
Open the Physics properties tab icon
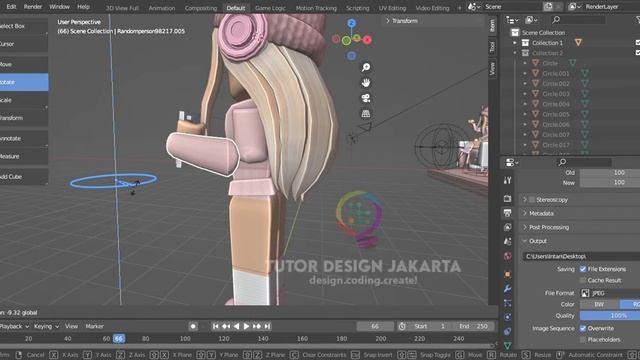(x=508, y=317)
